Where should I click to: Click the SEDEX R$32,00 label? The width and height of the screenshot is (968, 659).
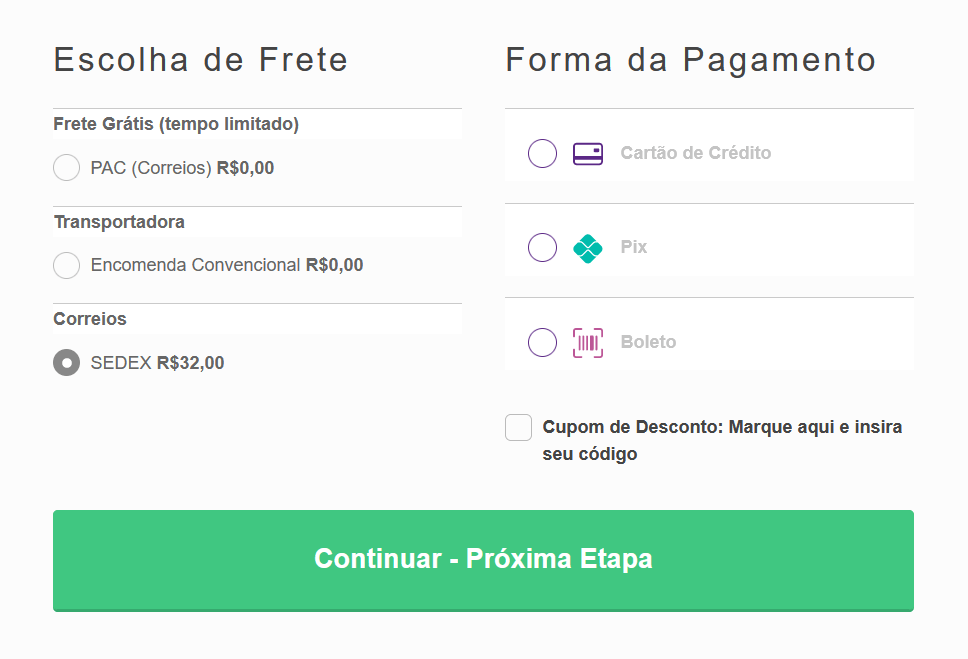[157, 363]
